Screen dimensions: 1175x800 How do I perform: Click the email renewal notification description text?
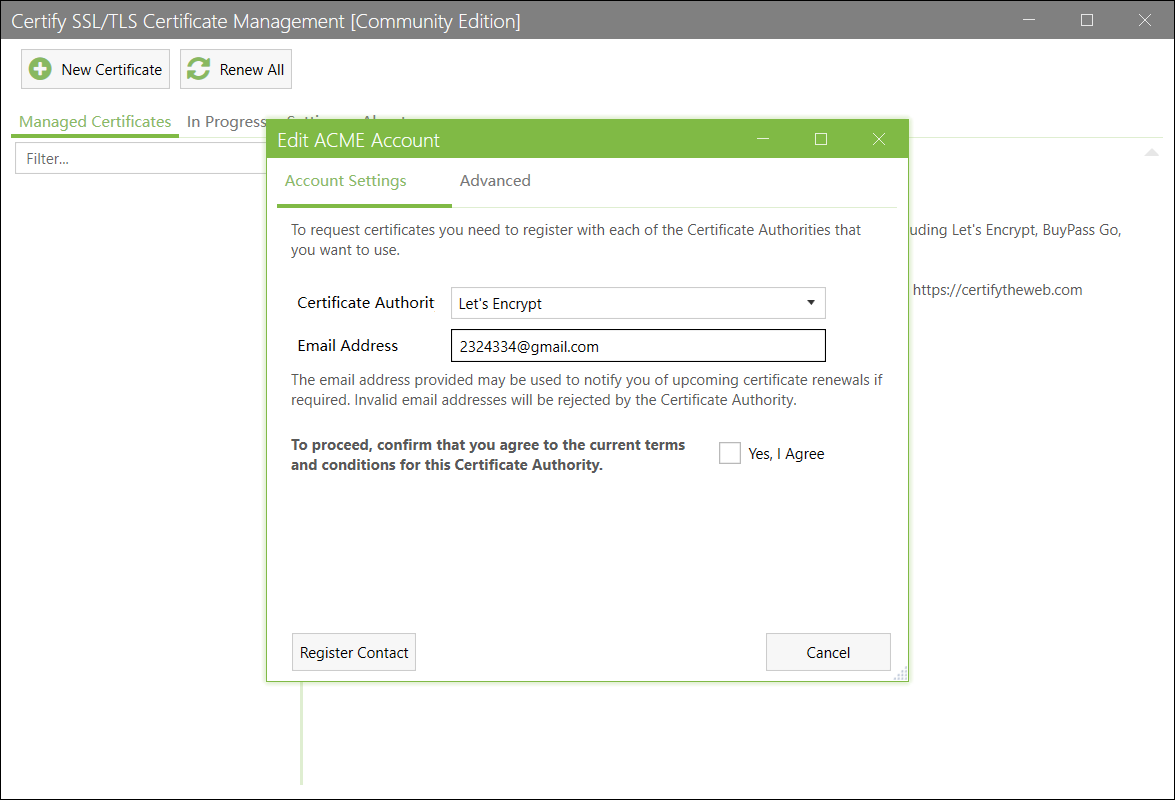click(587, 390)
